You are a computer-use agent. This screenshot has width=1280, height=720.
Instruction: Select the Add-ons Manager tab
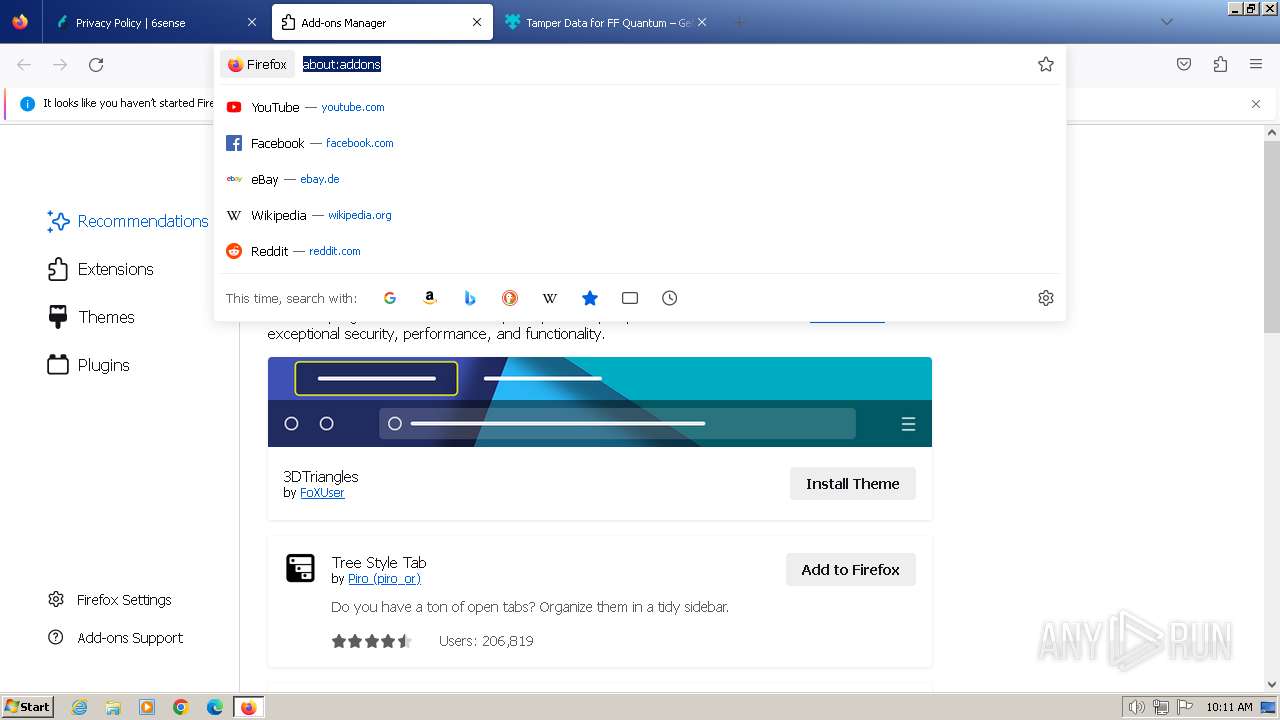pos(382,22)
